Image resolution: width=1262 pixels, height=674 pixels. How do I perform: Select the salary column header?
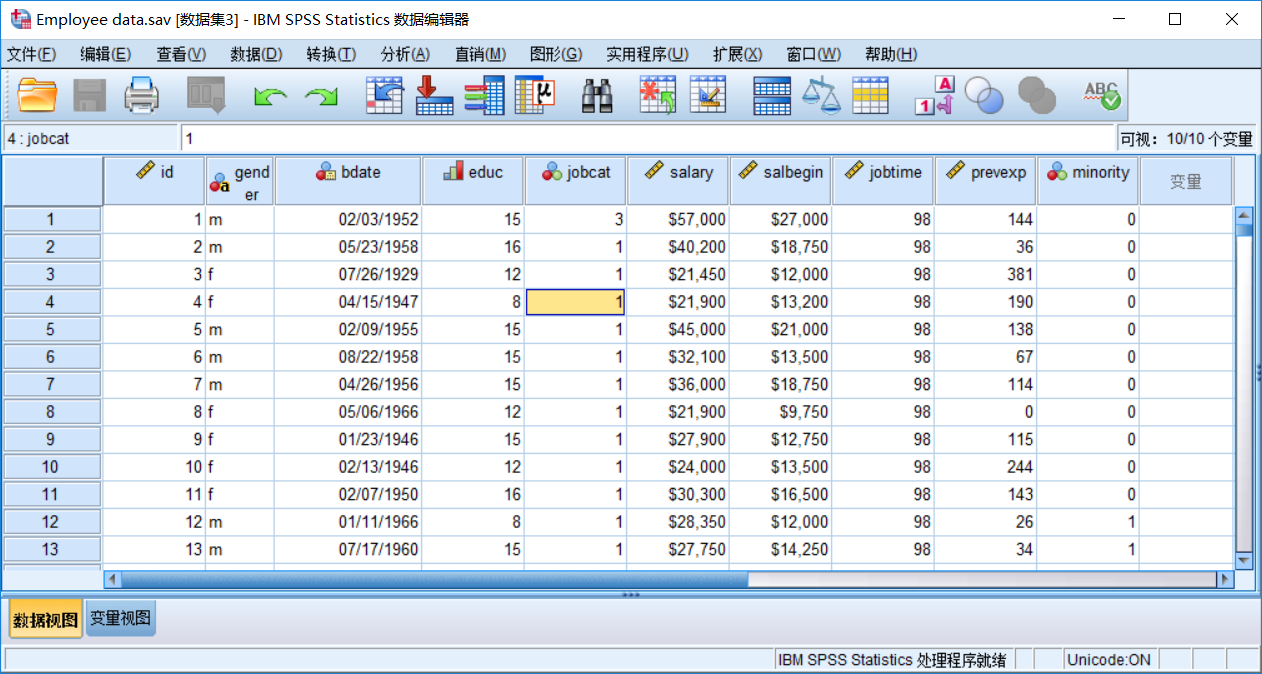pos(678,181)
